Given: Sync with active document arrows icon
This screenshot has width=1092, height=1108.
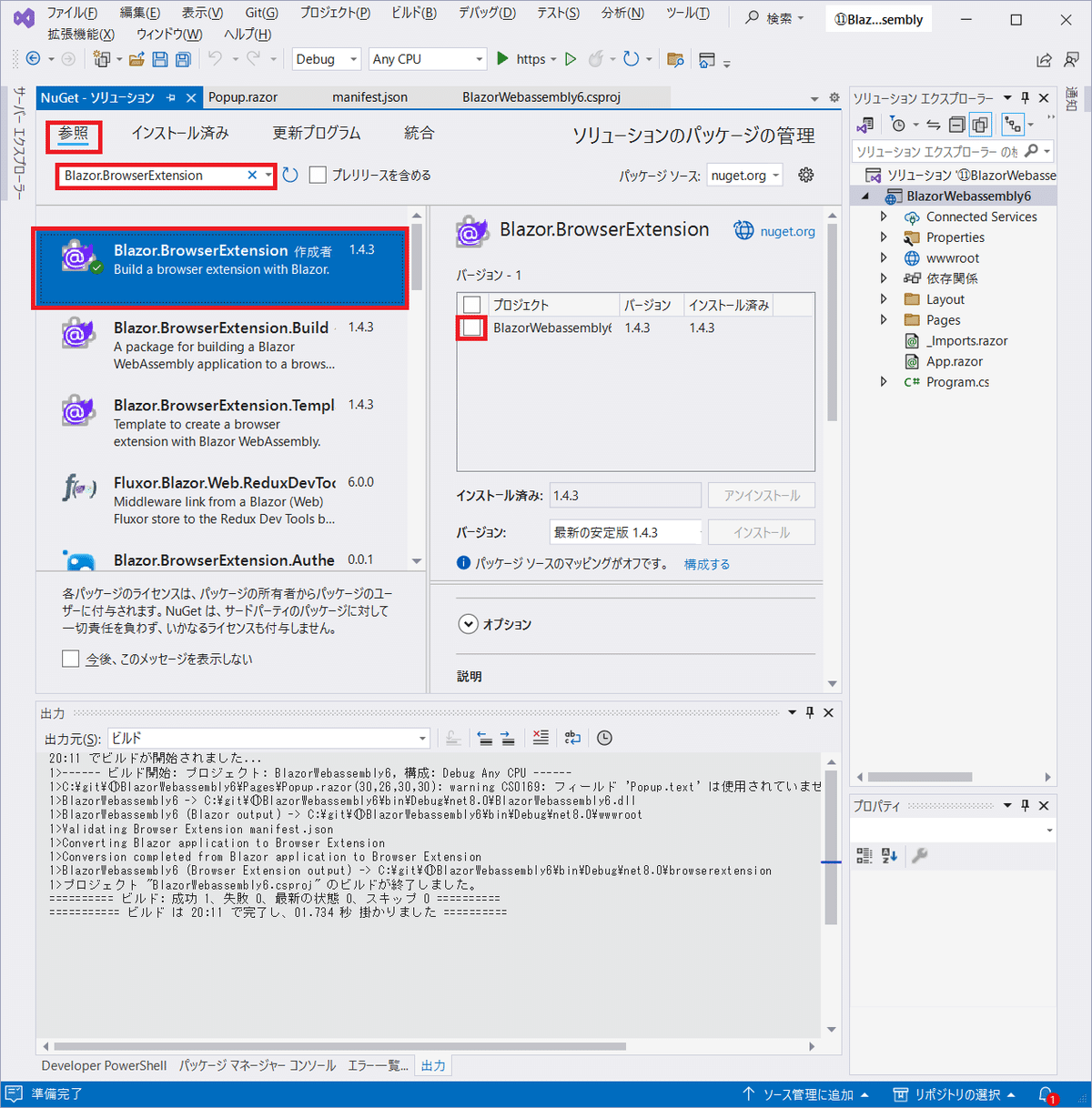Looking at the screenshot, I should [x=933, y=125].
